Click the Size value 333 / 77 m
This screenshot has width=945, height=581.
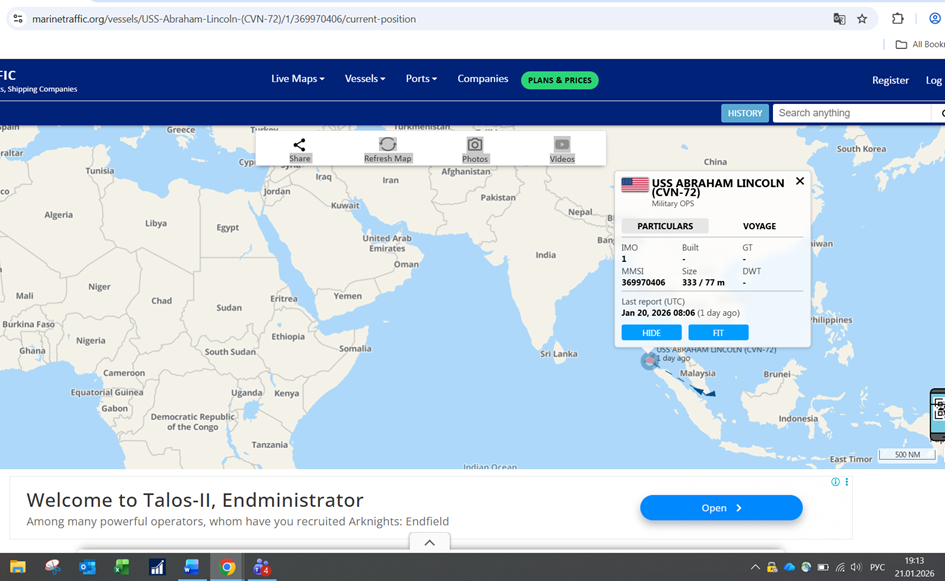coord(703,283)
